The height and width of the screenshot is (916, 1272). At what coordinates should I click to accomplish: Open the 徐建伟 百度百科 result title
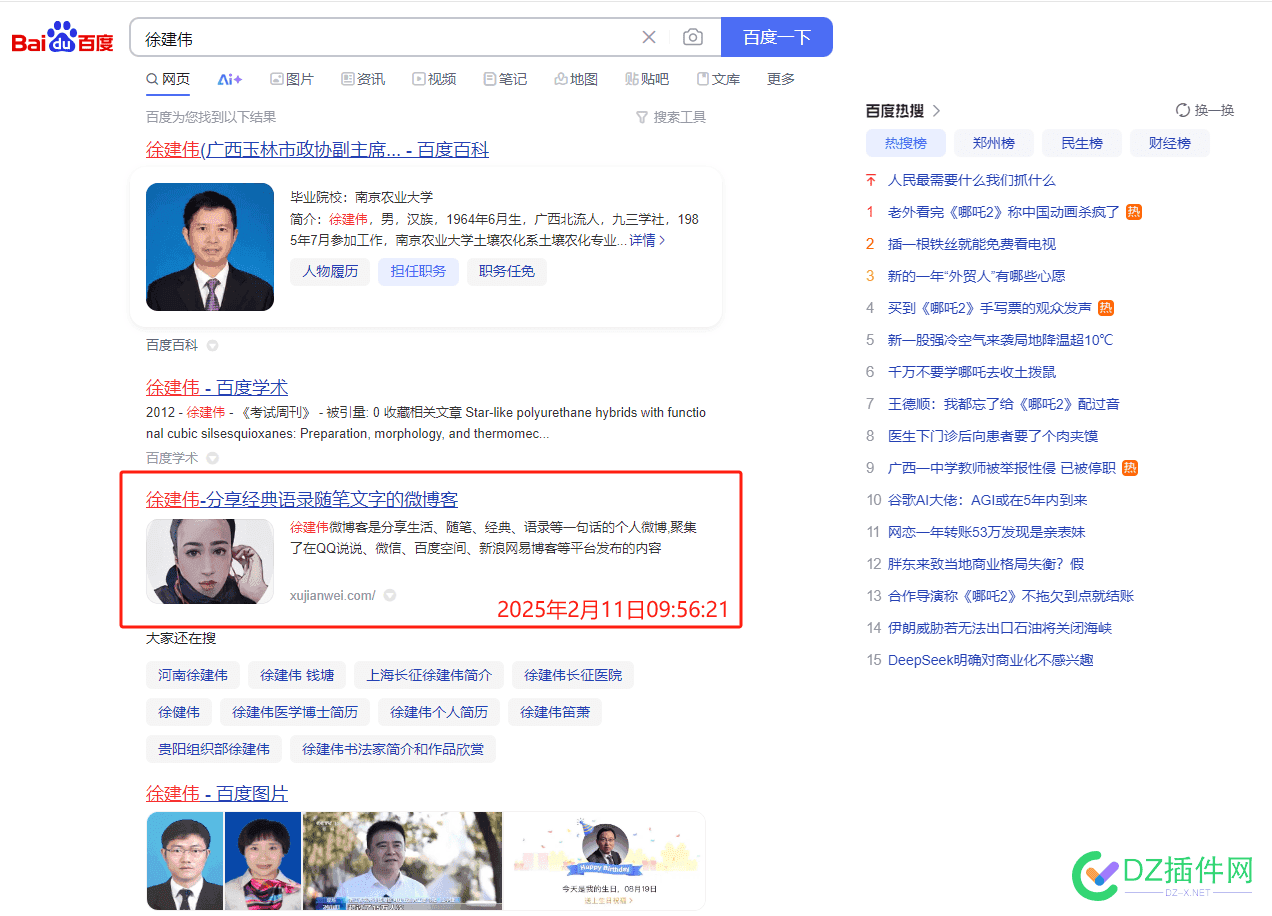(x=317, y=150)
